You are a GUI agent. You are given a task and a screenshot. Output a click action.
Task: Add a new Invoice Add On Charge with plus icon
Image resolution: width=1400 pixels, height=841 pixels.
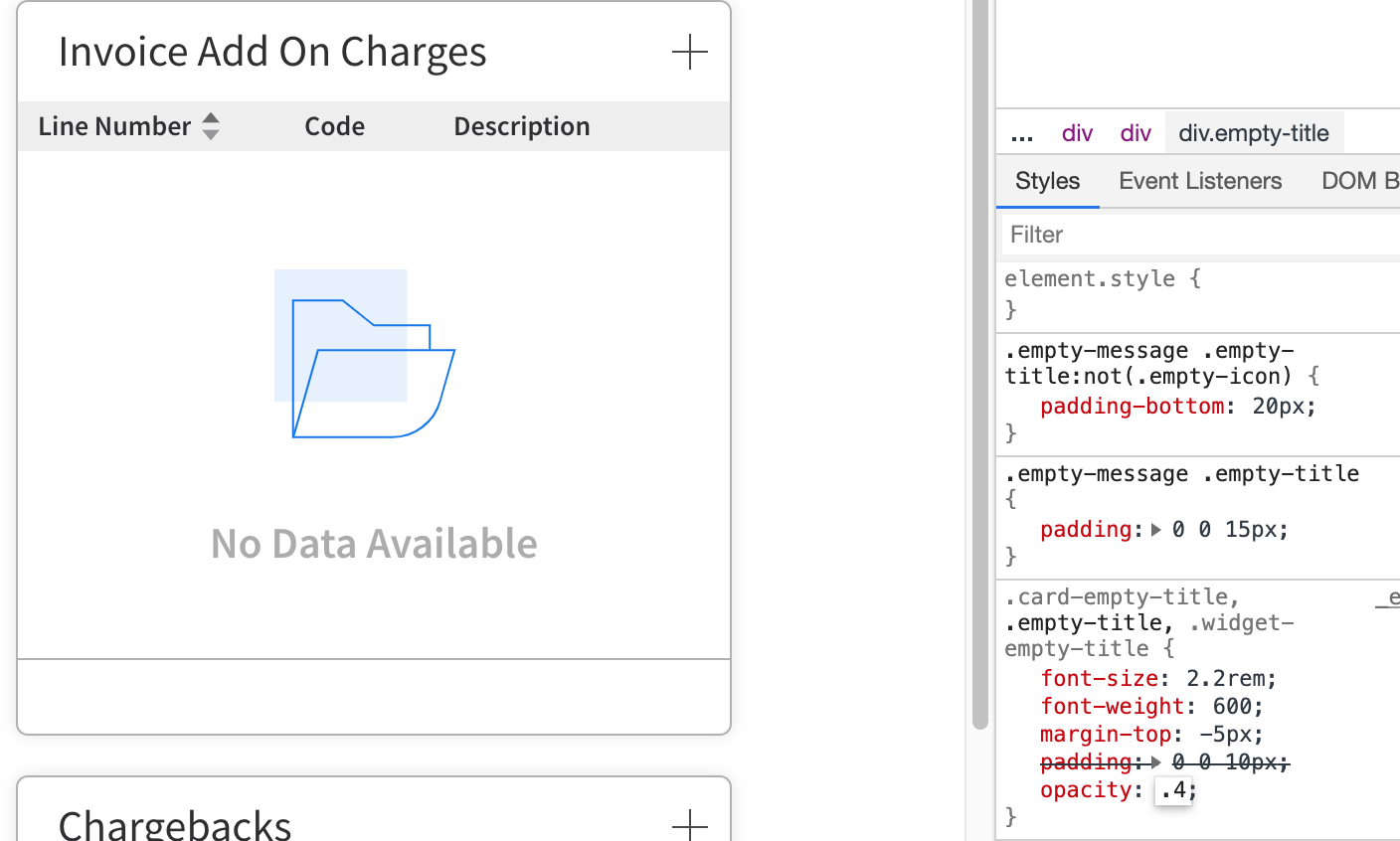(689, 52)
